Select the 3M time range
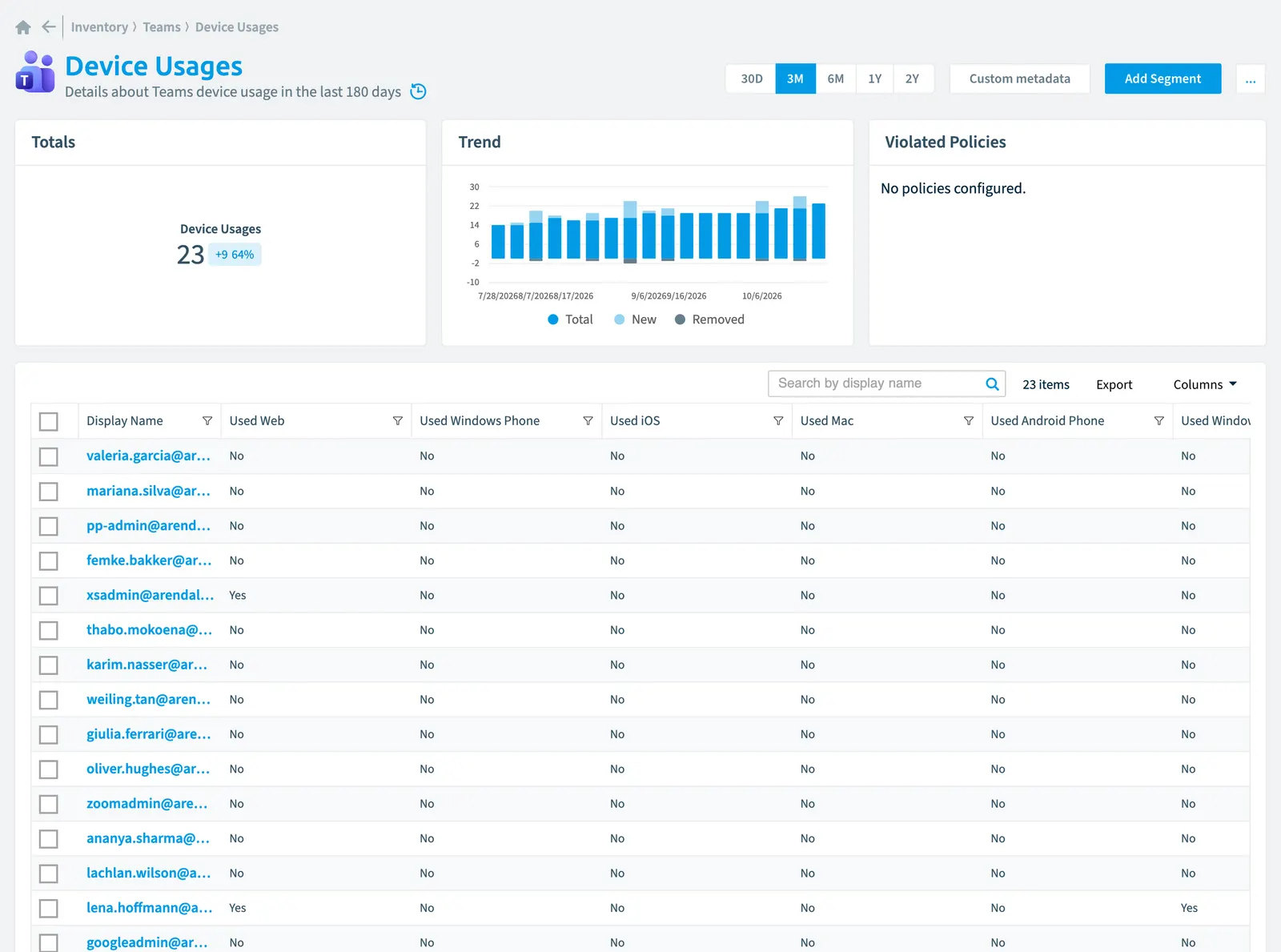The height and width of the screenshot is (952, 1281). [x=795, y=78]
